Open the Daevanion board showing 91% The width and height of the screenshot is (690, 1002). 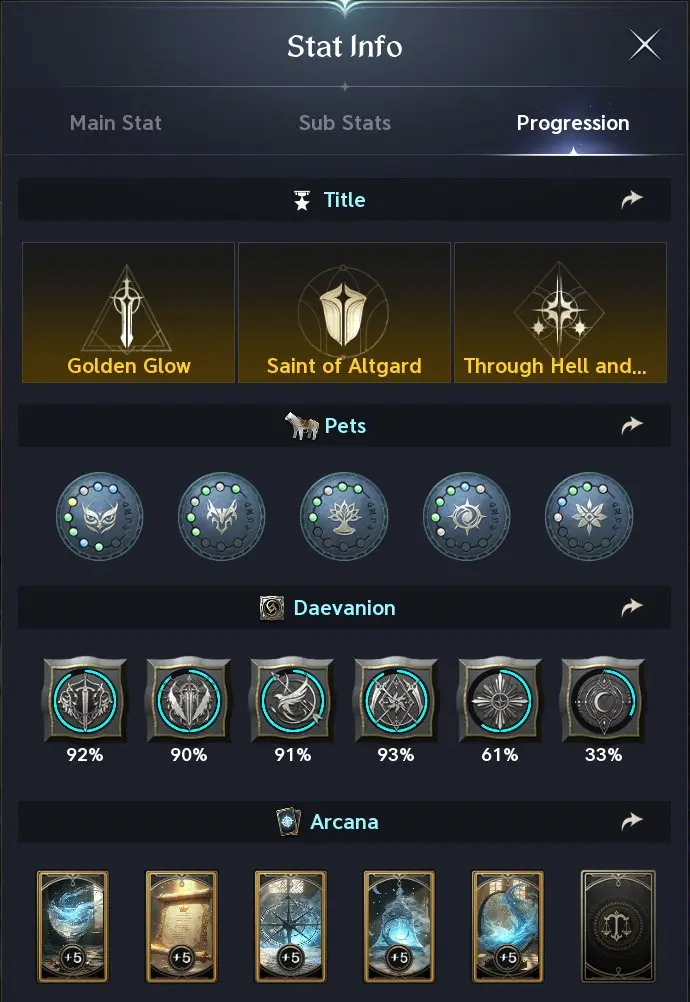(x=292, y=702)
